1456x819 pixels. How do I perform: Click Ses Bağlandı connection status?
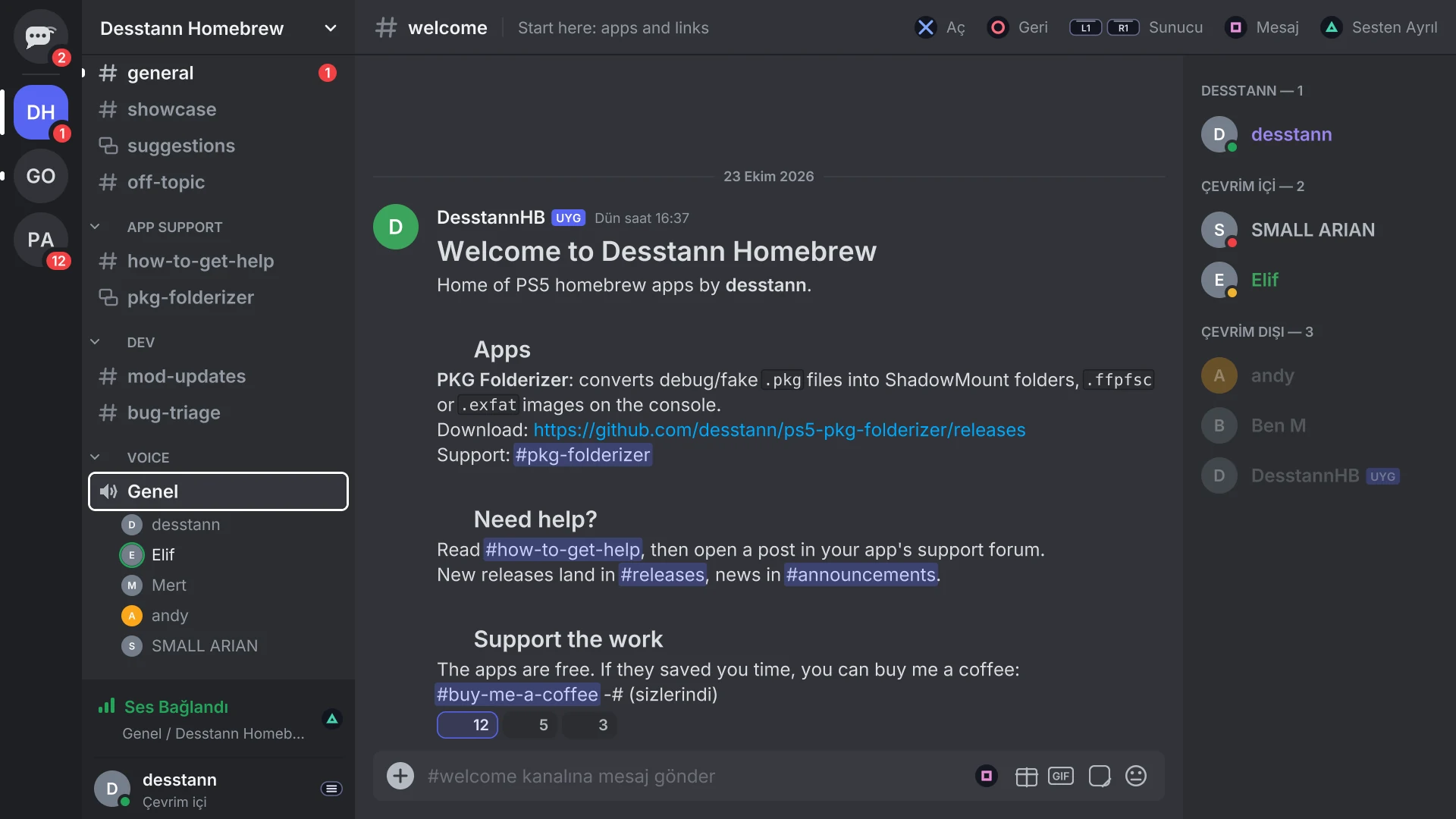coord(176,707)
